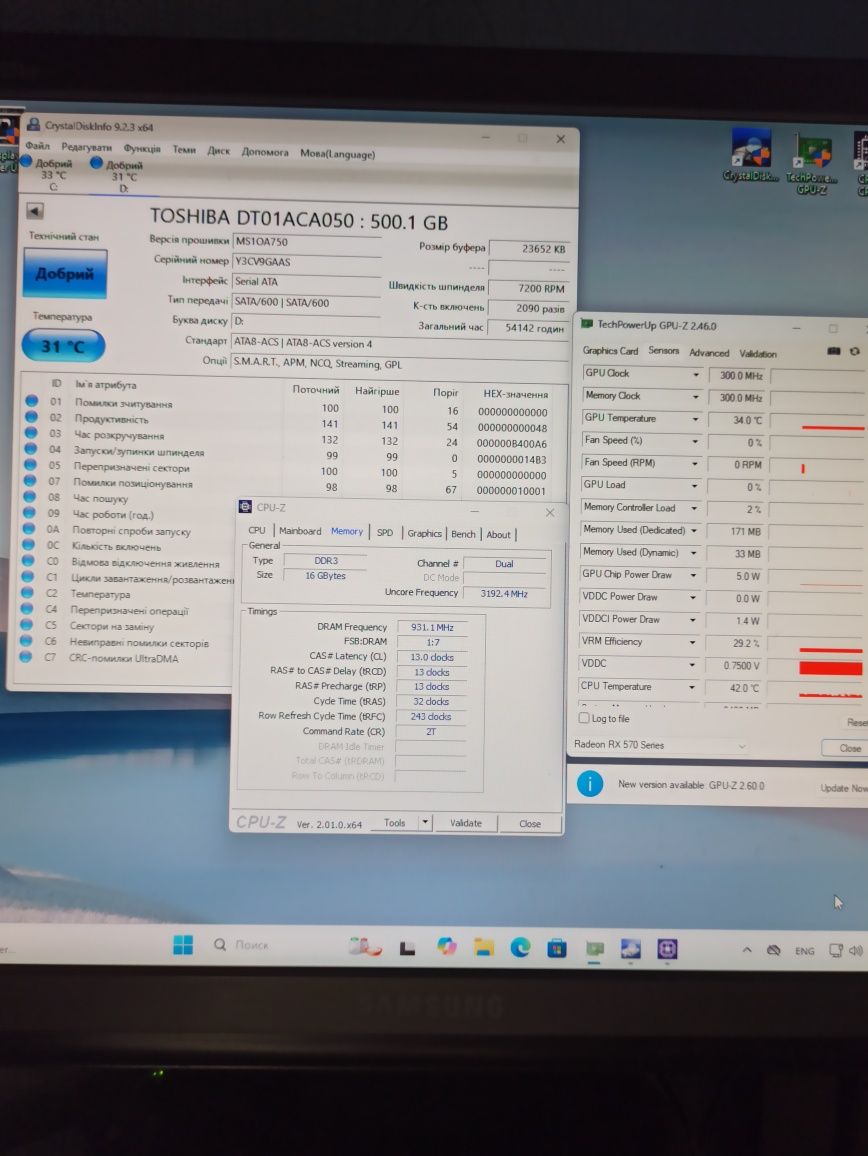Click the GPU-Z refresh icon
The width and height of the screenshot is (868, 1156).
[855, 352]
